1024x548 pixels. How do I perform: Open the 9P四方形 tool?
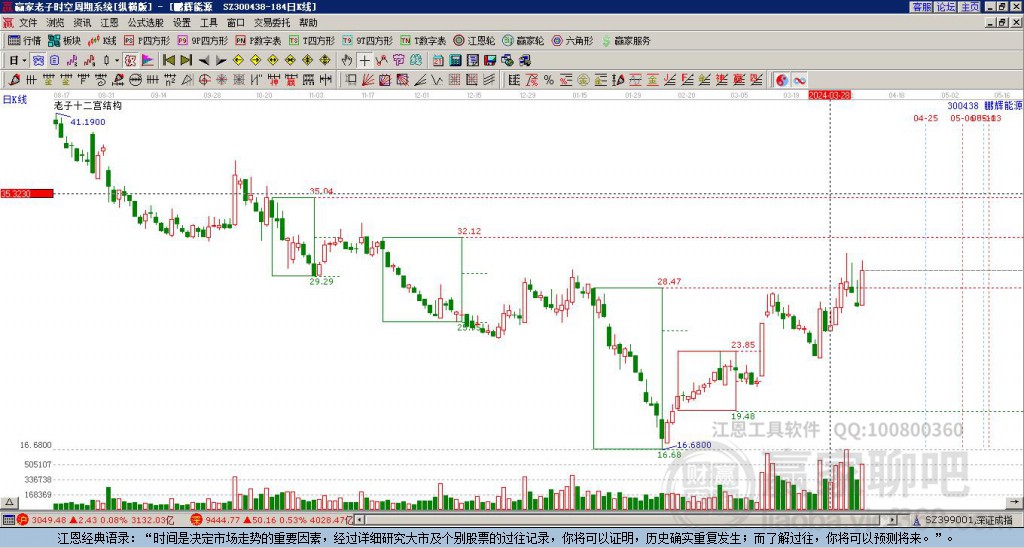coord(202,40)
